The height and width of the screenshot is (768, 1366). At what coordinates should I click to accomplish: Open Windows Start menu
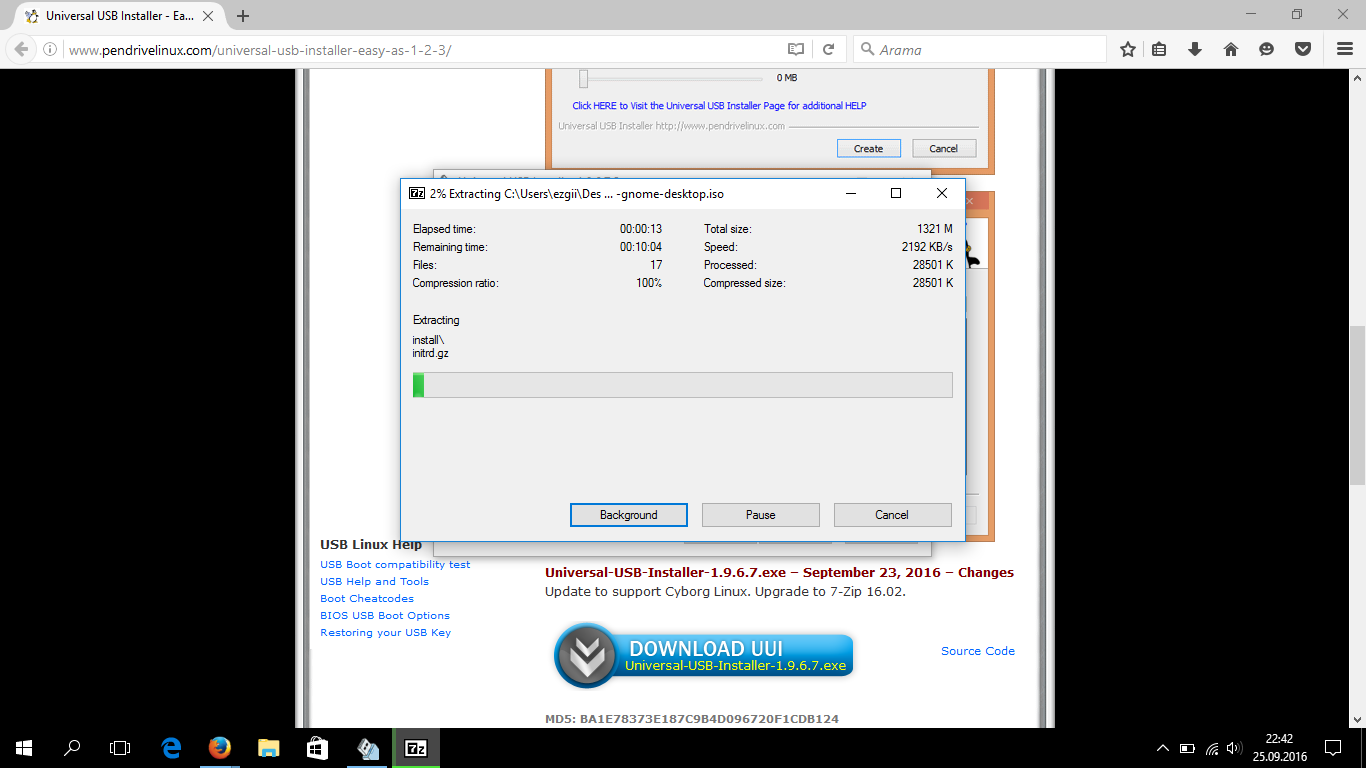tap(24, 747)
